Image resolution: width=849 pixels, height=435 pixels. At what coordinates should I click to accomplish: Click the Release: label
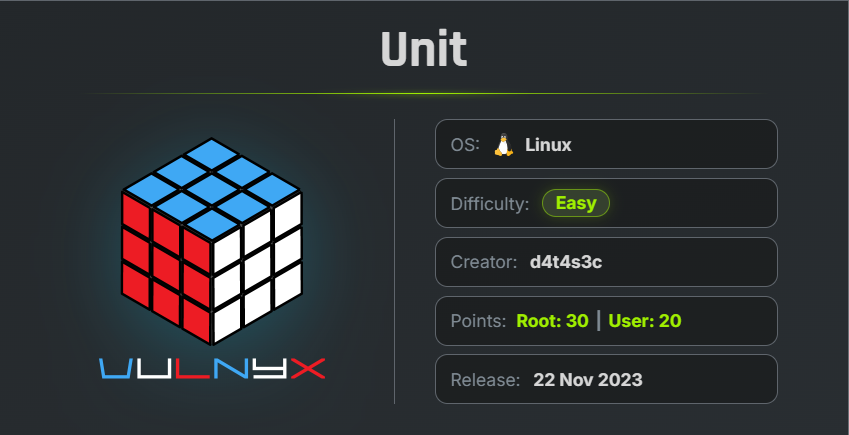point(485,380)
